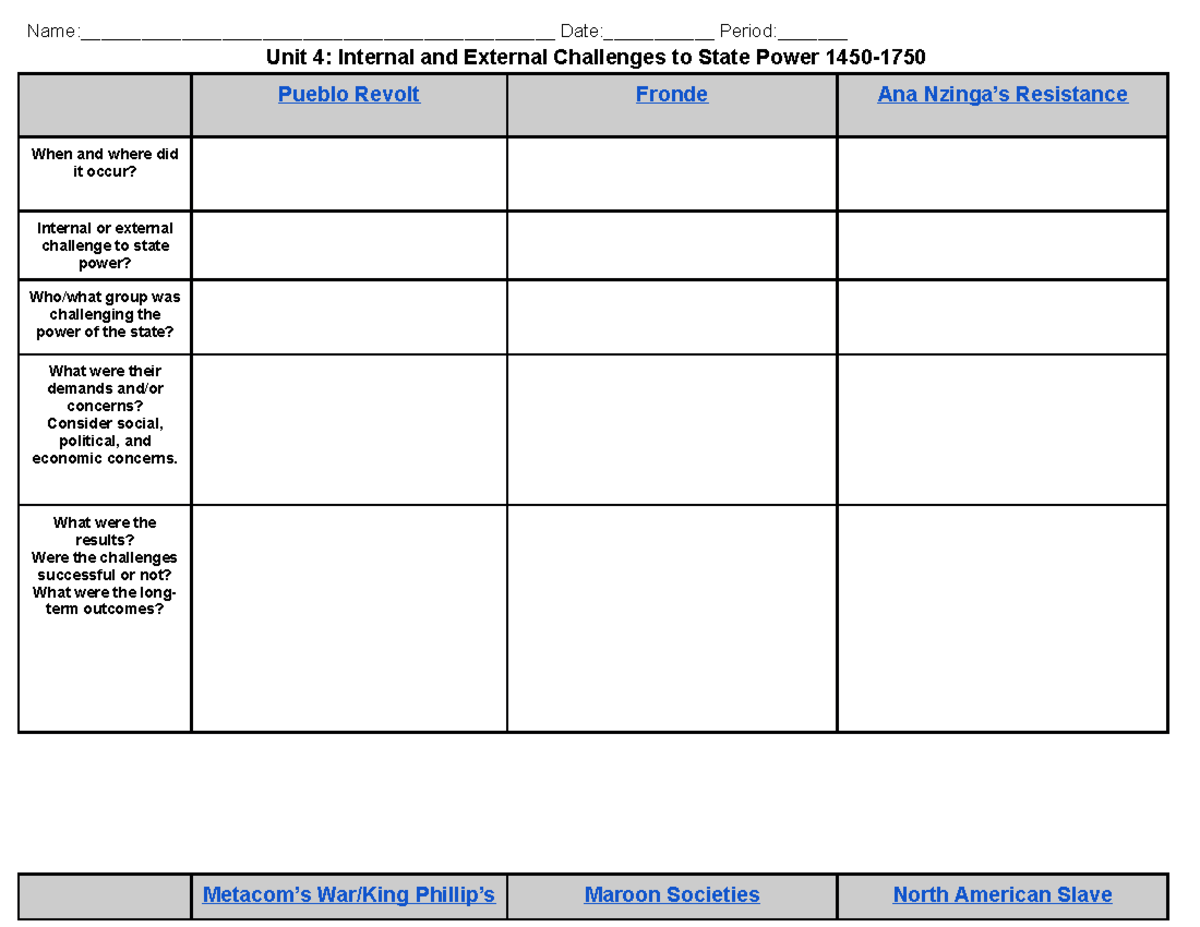This screenshot has height=927, width=1200.
Task: Open the Pueblo Revolt hyperlink
Action: (349, 94)
